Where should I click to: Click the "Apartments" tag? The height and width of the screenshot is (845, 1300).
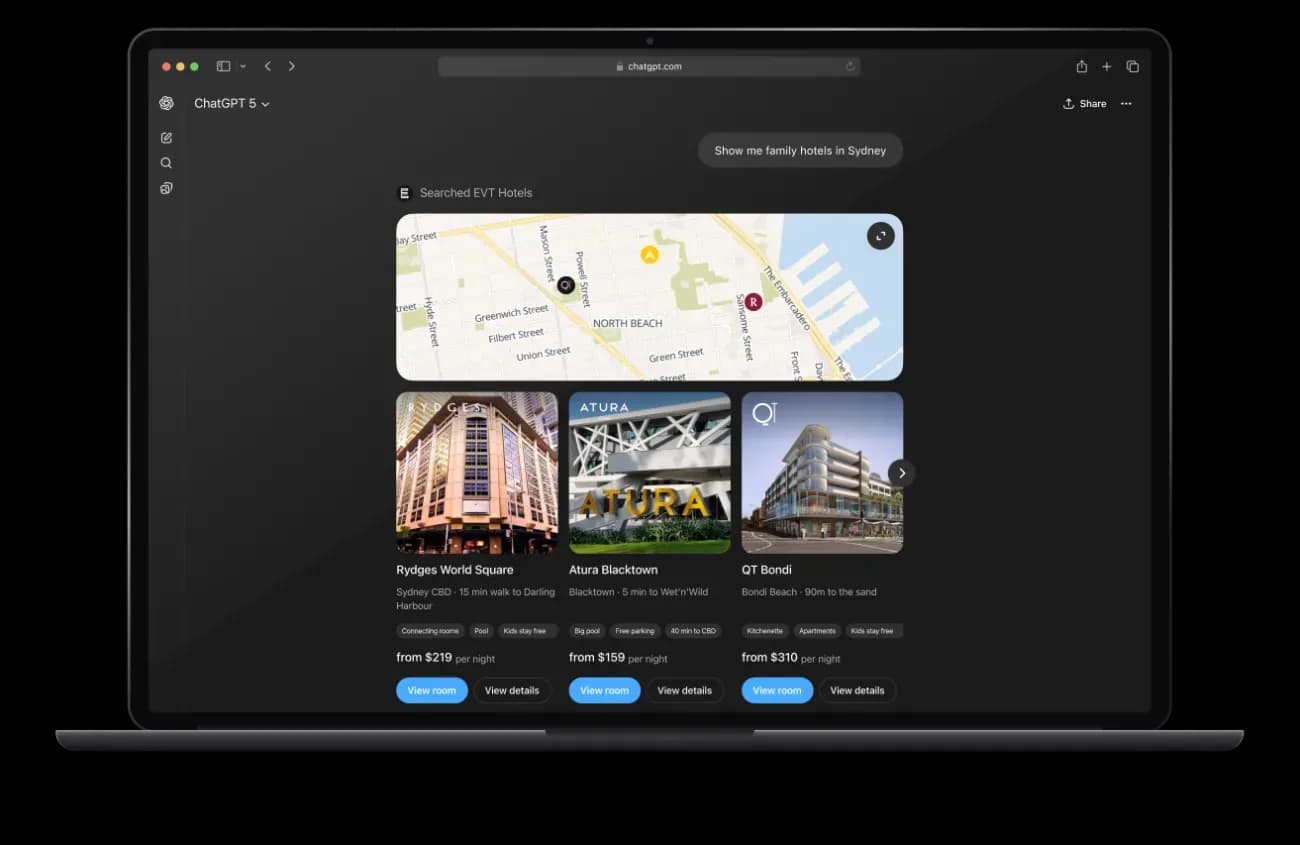(x=817, y=631)
